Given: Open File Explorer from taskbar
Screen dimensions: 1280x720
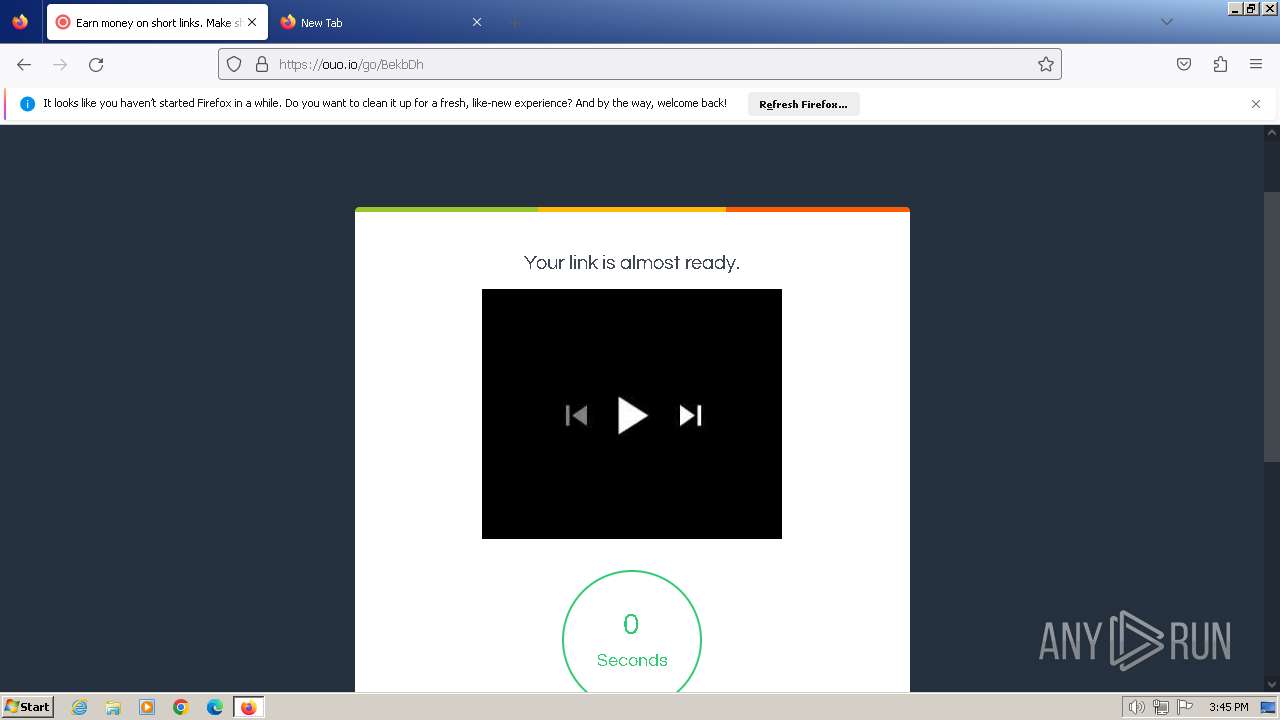Looking at the screenshot, I should tap(113, 707).
